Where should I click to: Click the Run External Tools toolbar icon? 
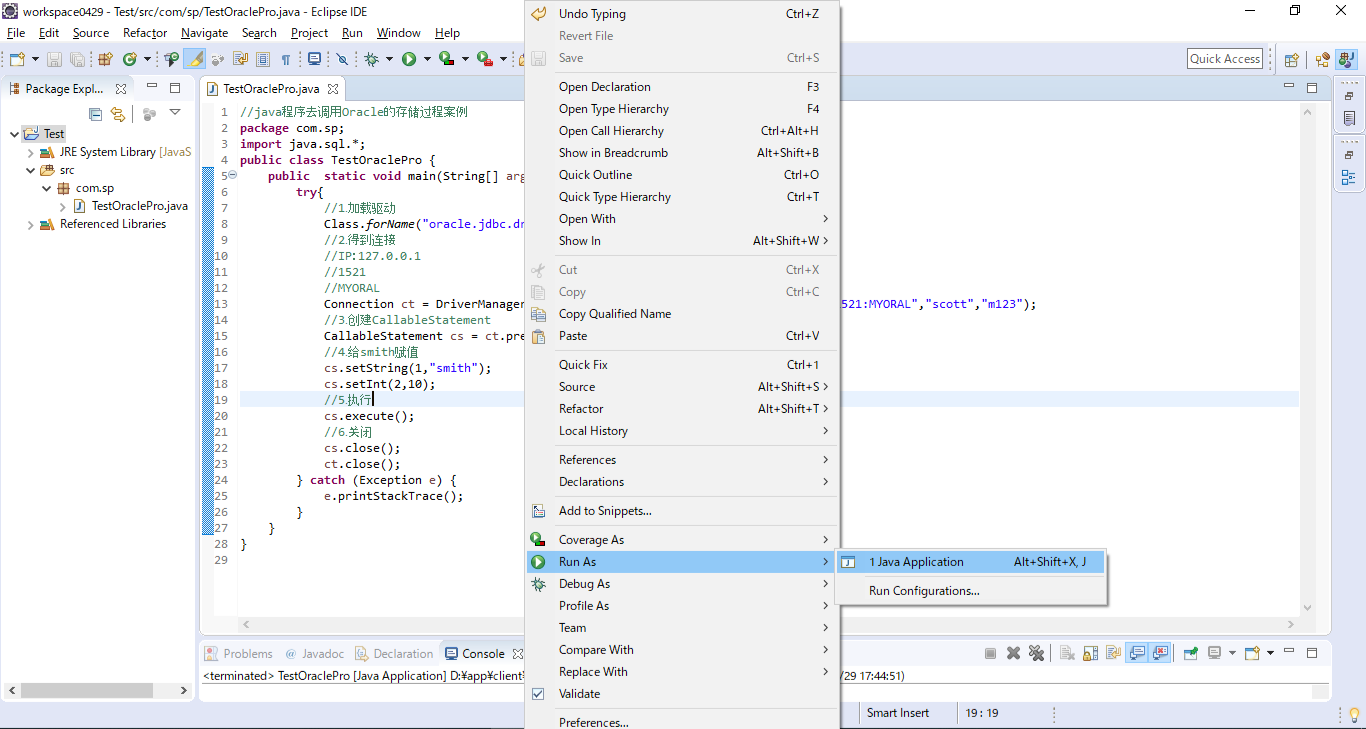484,59
